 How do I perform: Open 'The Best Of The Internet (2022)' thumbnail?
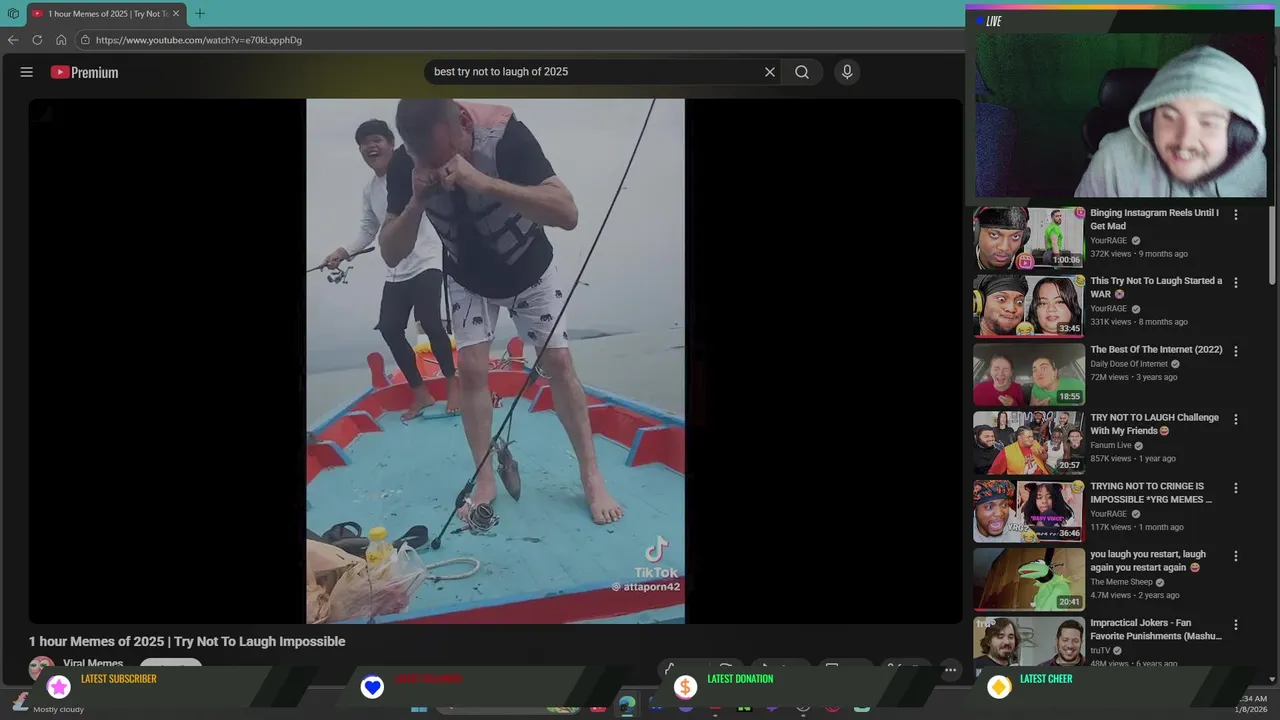click(x=1029, y=375)
